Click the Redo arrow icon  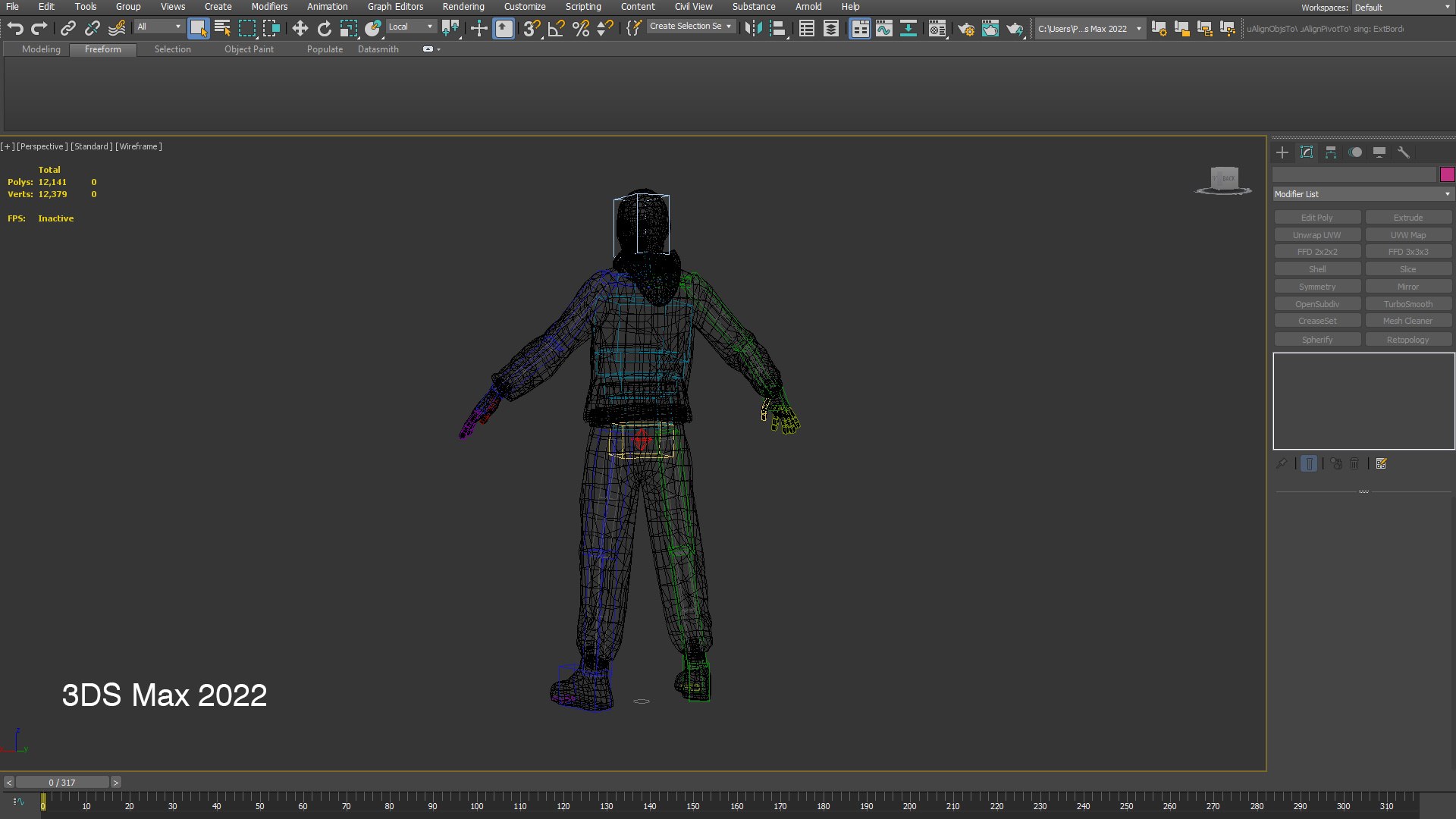point(39,29)
